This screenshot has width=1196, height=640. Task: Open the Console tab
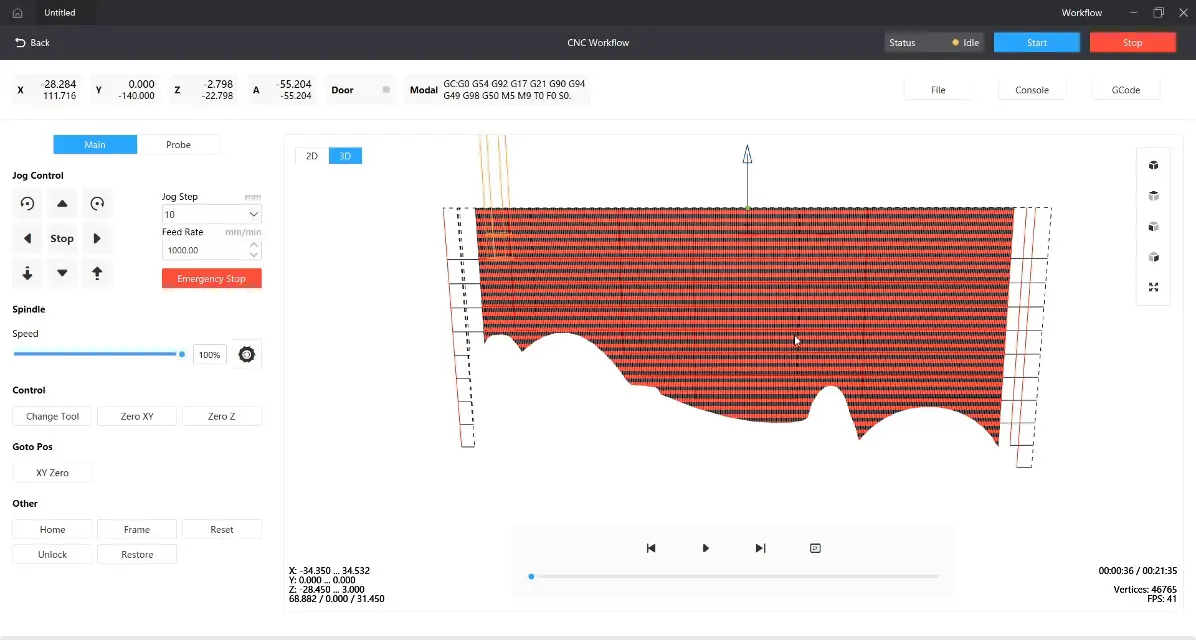1032,90
